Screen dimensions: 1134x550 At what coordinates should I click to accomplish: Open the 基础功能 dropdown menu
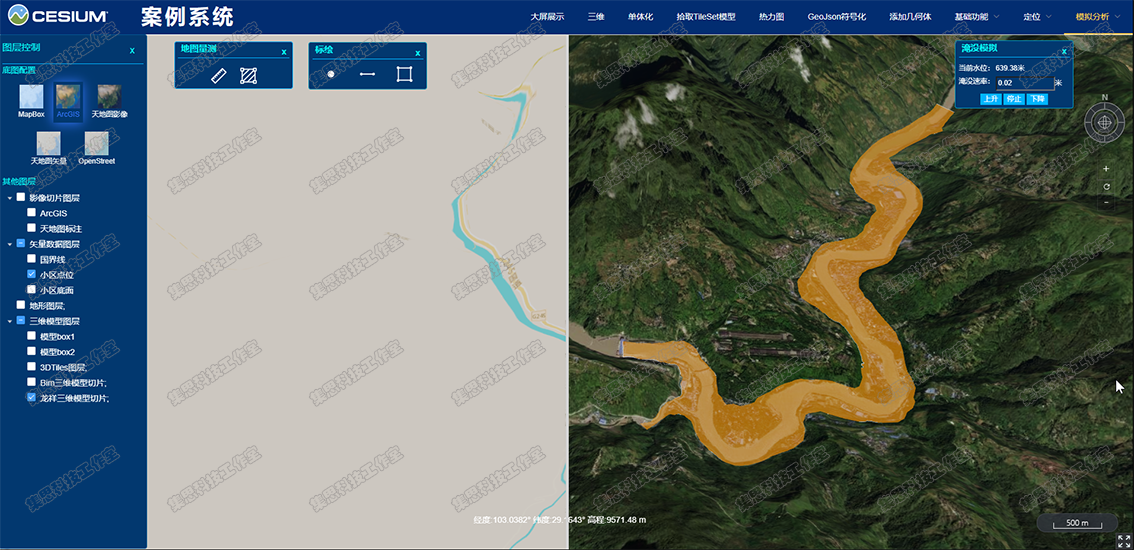[x=977, y=16]
